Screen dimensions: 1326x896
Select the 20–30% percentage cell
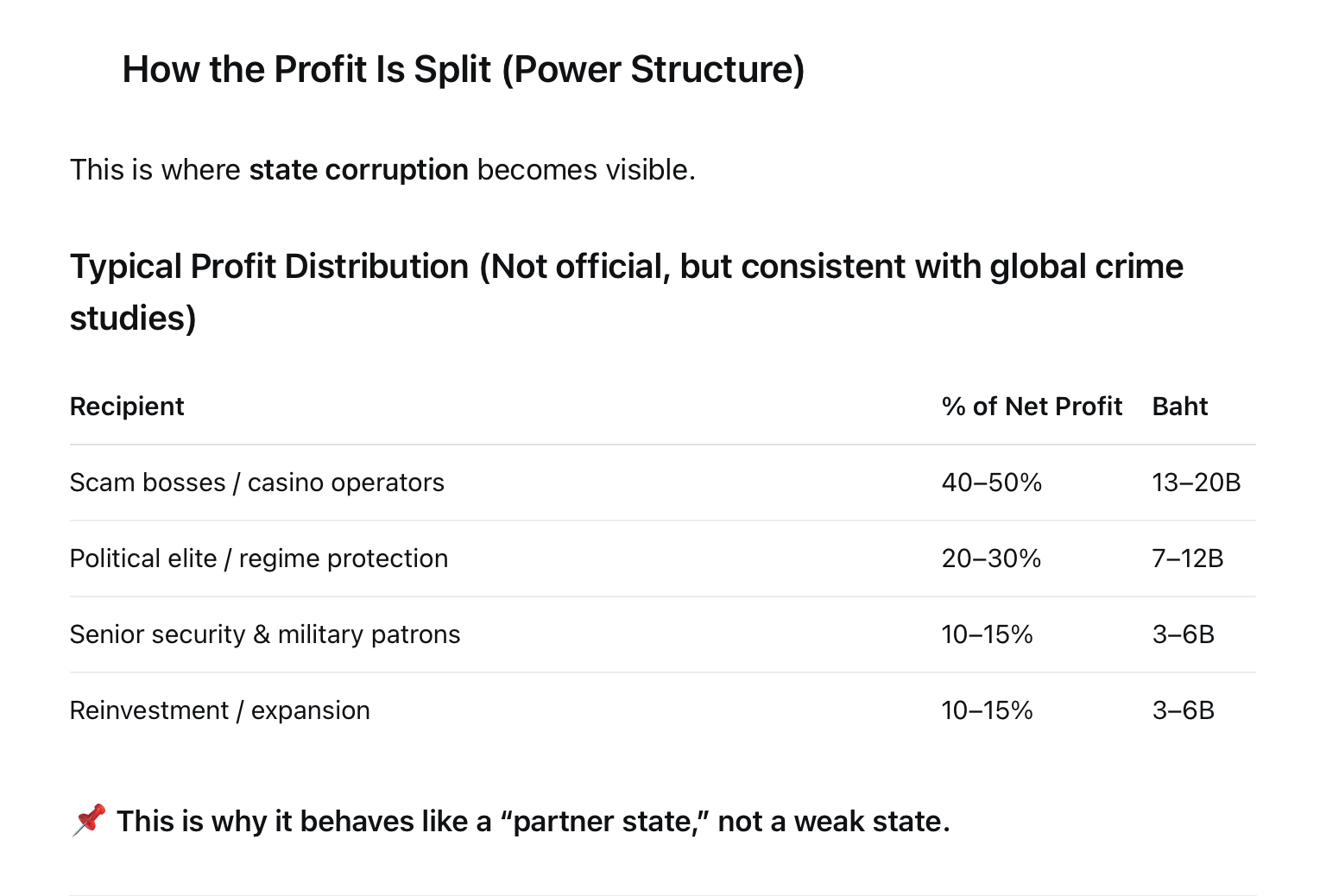pyautogui.click(x=991, y=558)
